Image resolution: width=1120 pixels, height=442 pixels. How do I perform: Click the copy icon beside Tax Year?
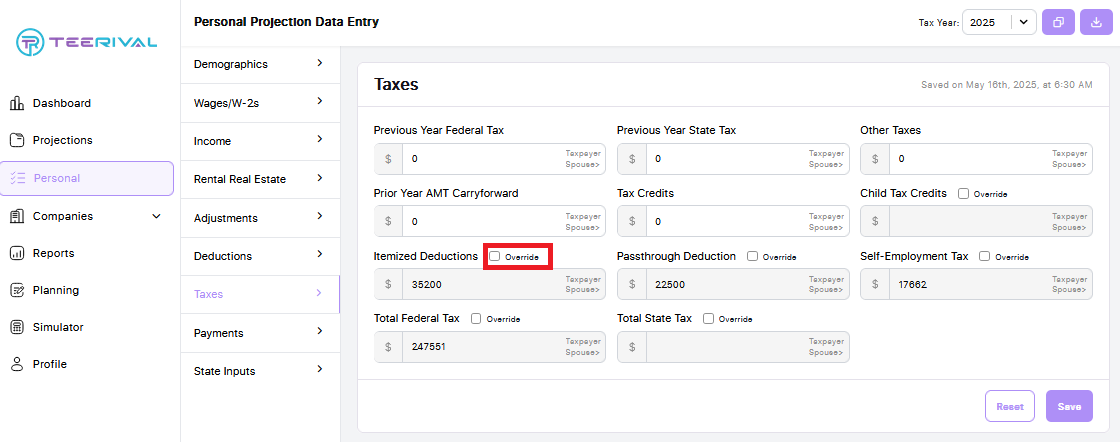click(x=1059, y=22)
